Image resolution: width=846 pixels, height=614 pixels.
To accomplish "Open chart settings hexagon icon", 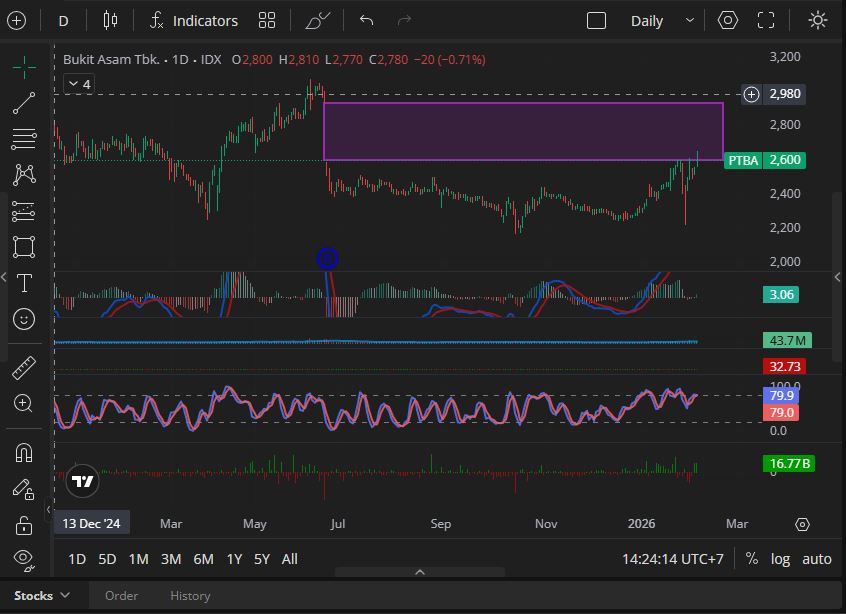I will 728,20.
